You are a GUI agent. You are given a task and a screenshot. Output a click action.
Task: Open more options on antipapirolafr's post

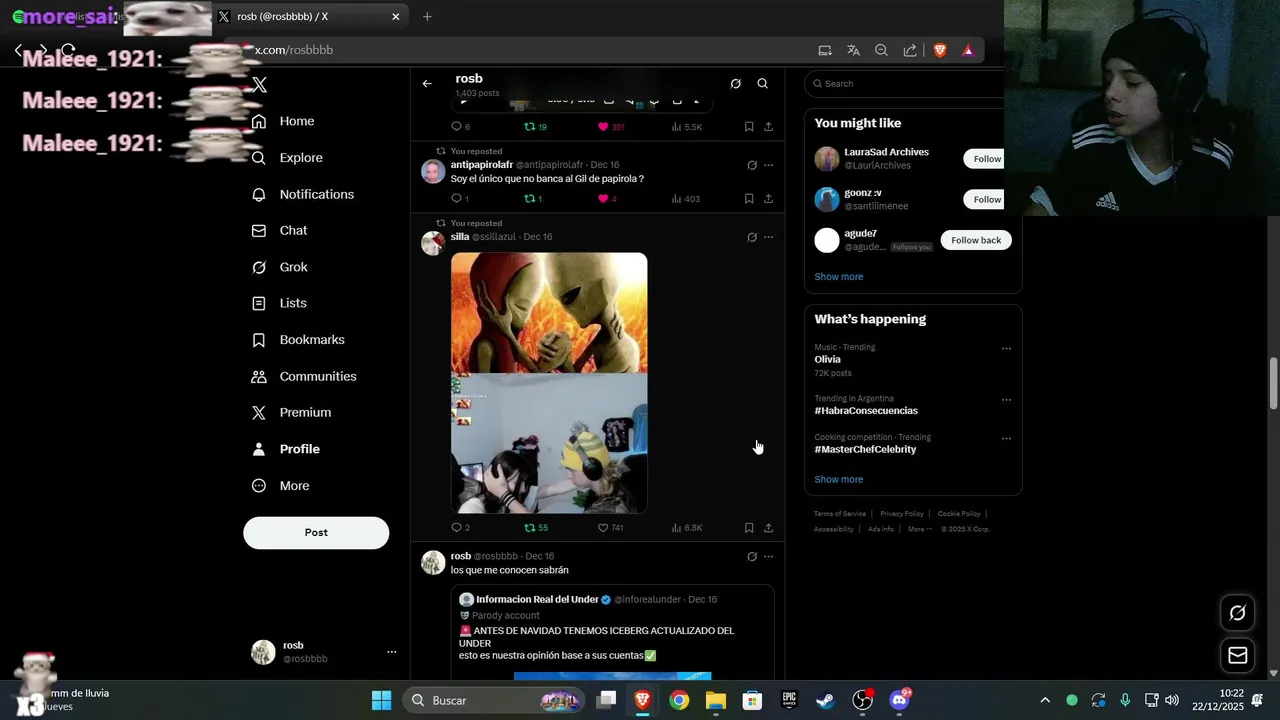point(768,165)
